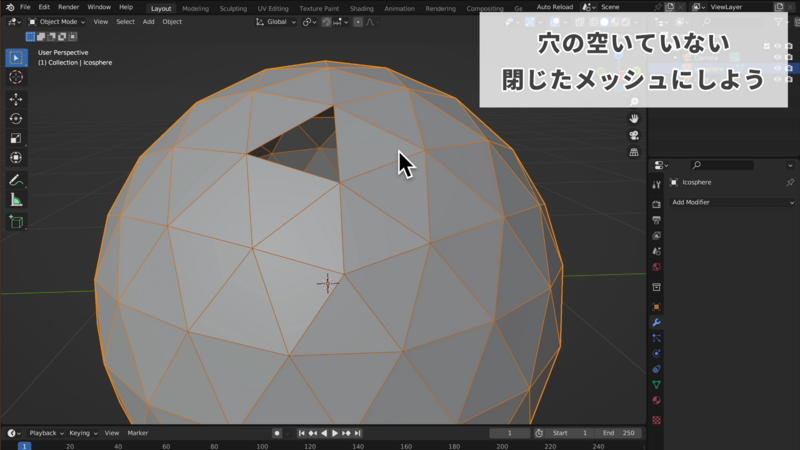Play animation in reverse

(x=323, y=433)
